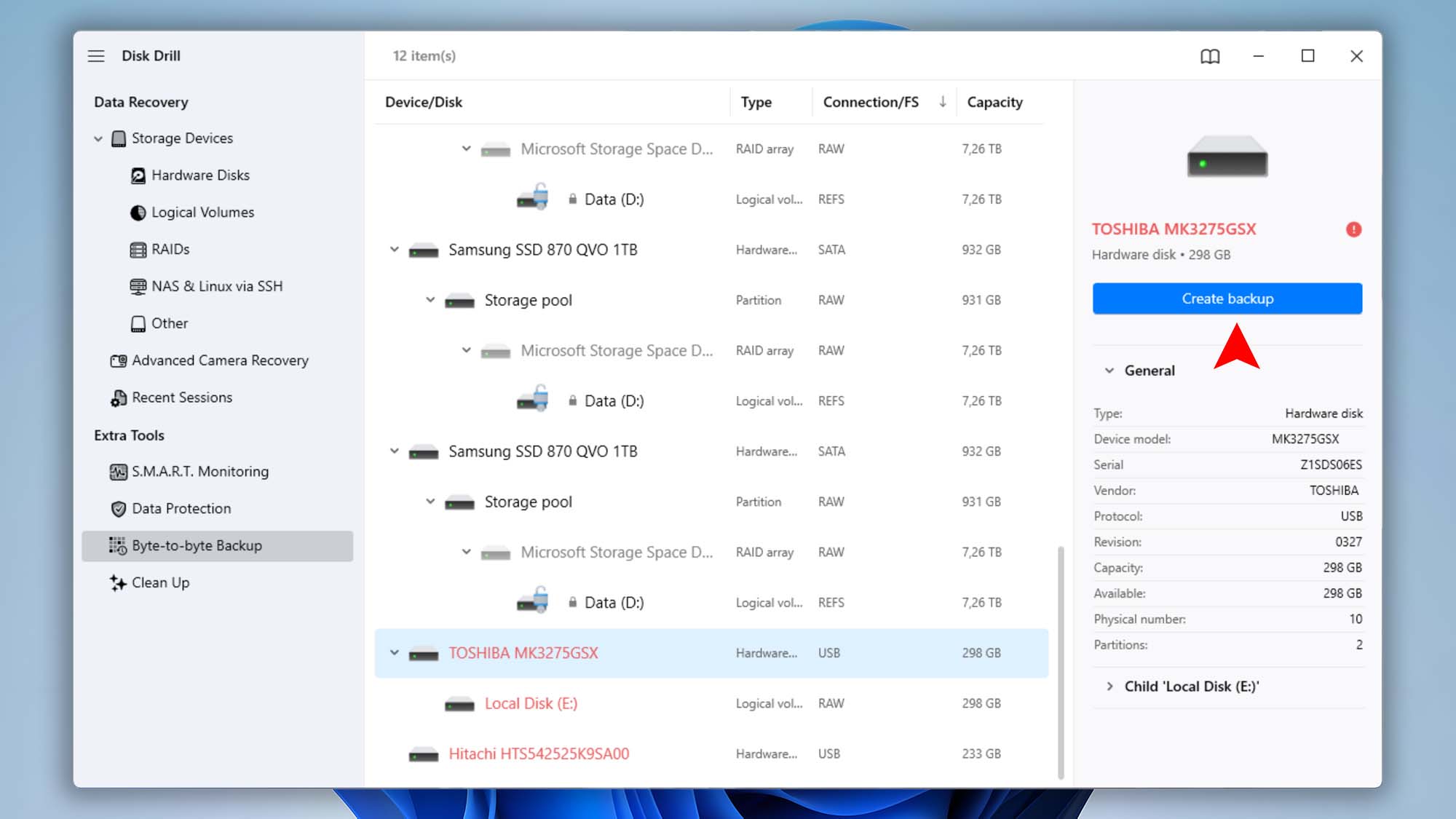The width and height of the screenshot is (1456, 819).
Task: Click the device list vertical scrollbar
Action: pos(1061,662)
